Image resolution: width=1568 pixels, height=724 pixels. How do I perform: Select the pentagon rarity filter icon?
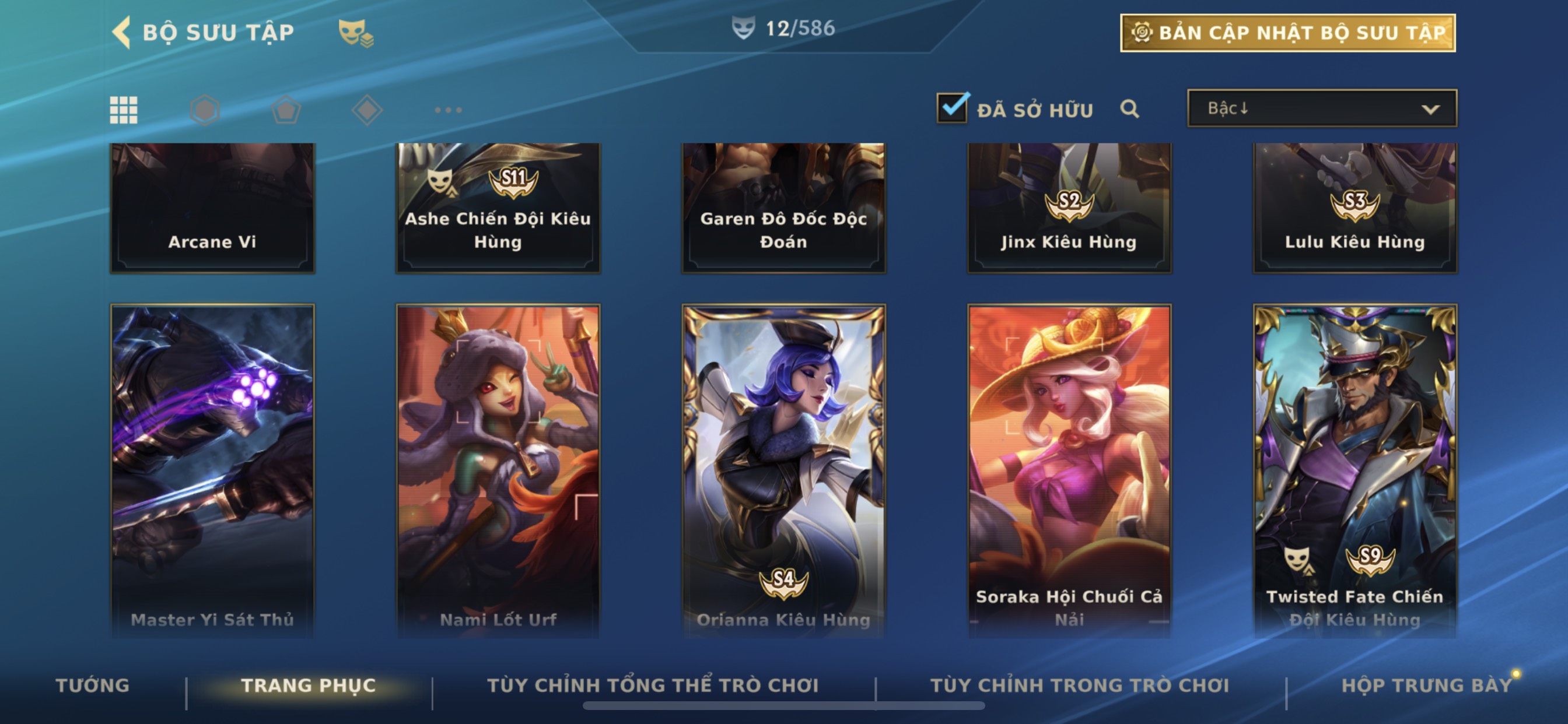(285, 110)
